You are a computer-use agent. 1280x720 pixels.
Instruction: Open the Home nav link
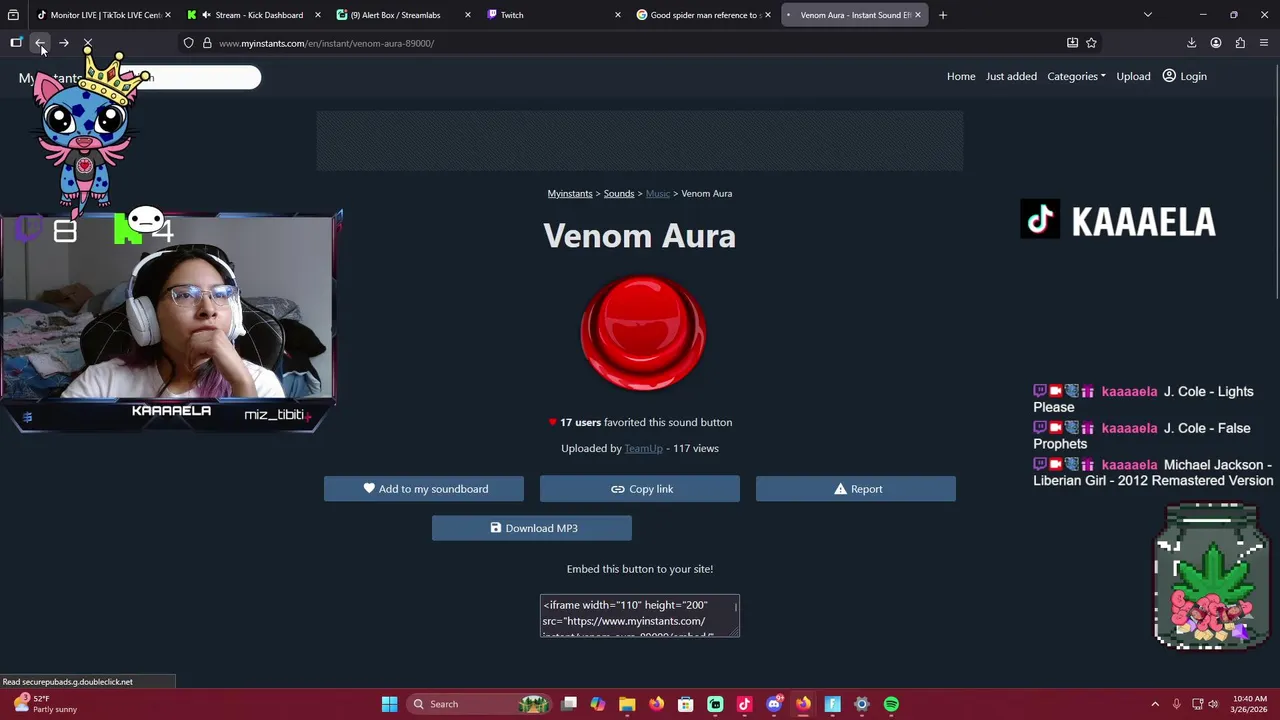[x=961, y=76]
